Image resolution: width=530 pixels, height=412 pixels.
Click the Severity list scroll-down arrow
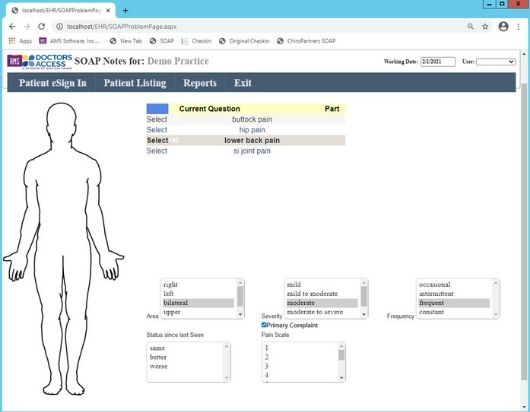pyautogui.click(x=364, y=314)
